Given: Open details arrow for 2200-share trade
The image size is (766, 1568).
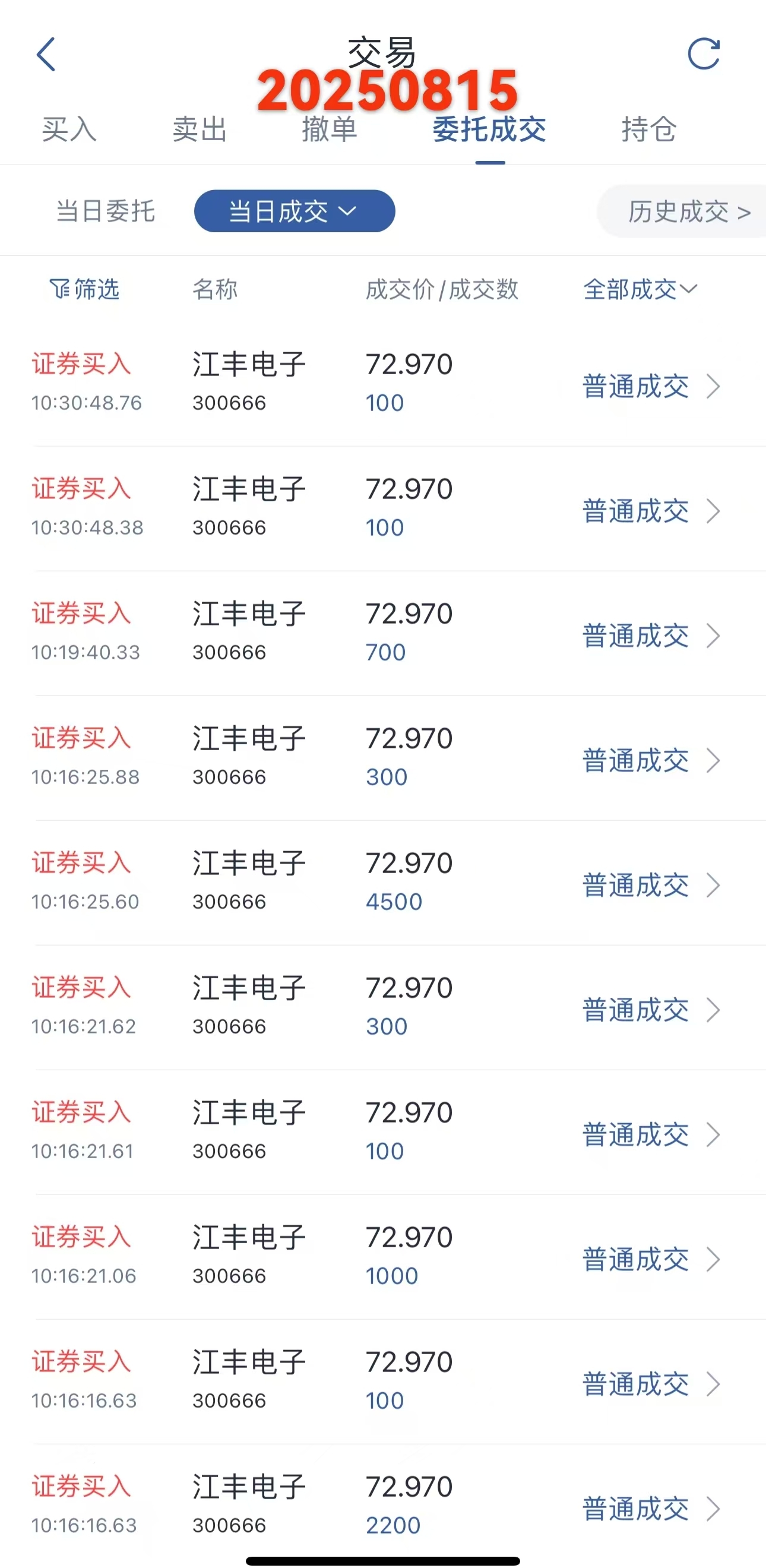Looking at the screenshot, I should click(713, 1509).
